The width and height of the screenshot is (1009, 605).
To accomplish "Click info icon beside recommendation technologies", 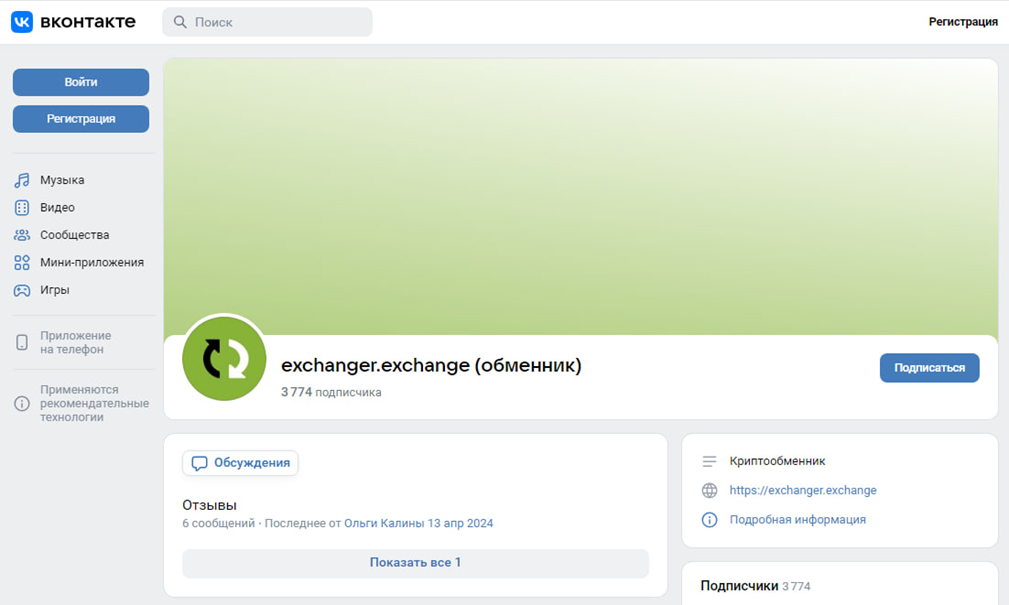I will pyautogui.click(x=22, y=404).
